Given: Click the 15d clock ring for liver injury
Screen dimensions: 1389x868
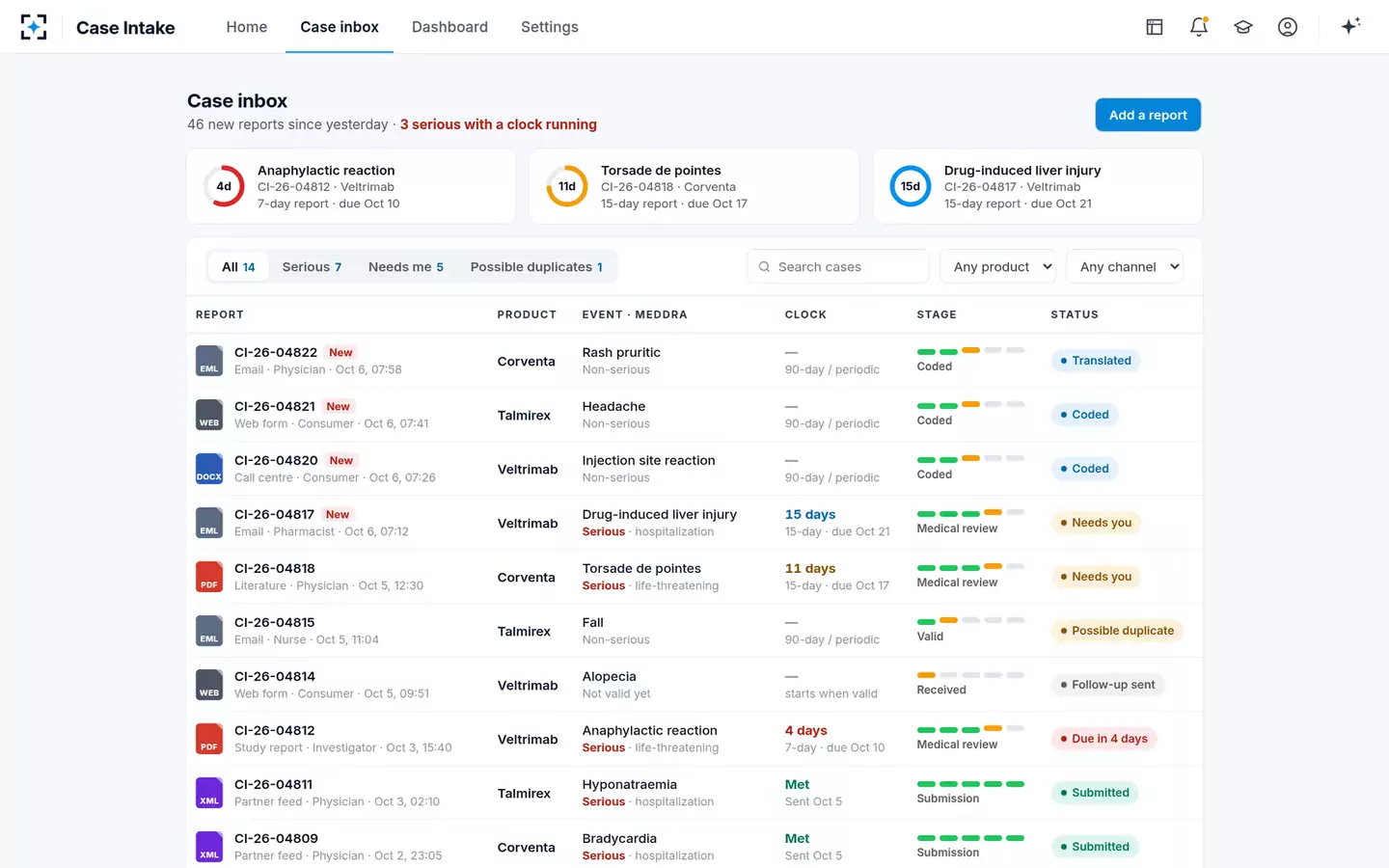Looking at the screenshot, I should pos(911,186).
